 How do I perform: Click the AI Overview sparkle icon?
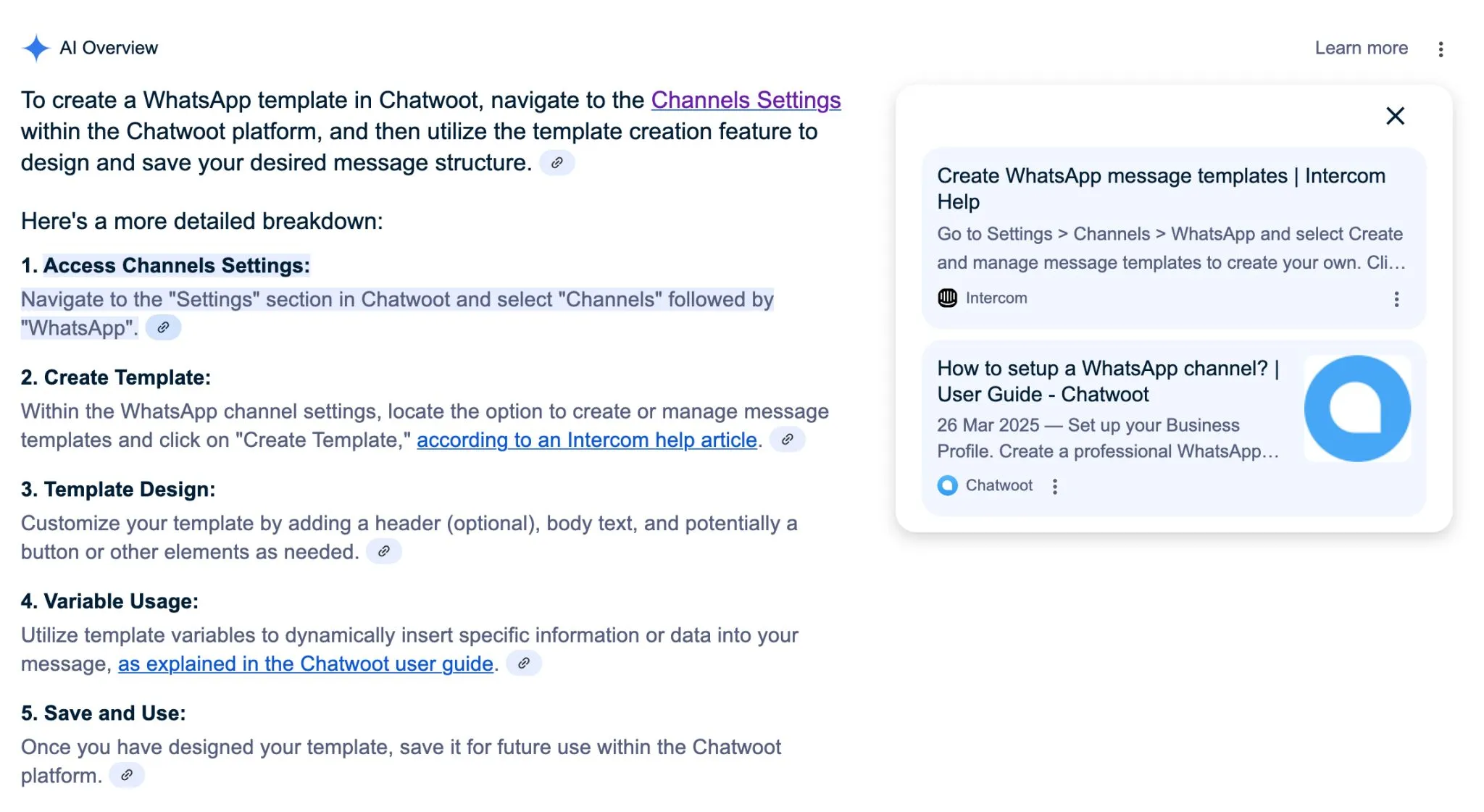[x=36, y=48]
